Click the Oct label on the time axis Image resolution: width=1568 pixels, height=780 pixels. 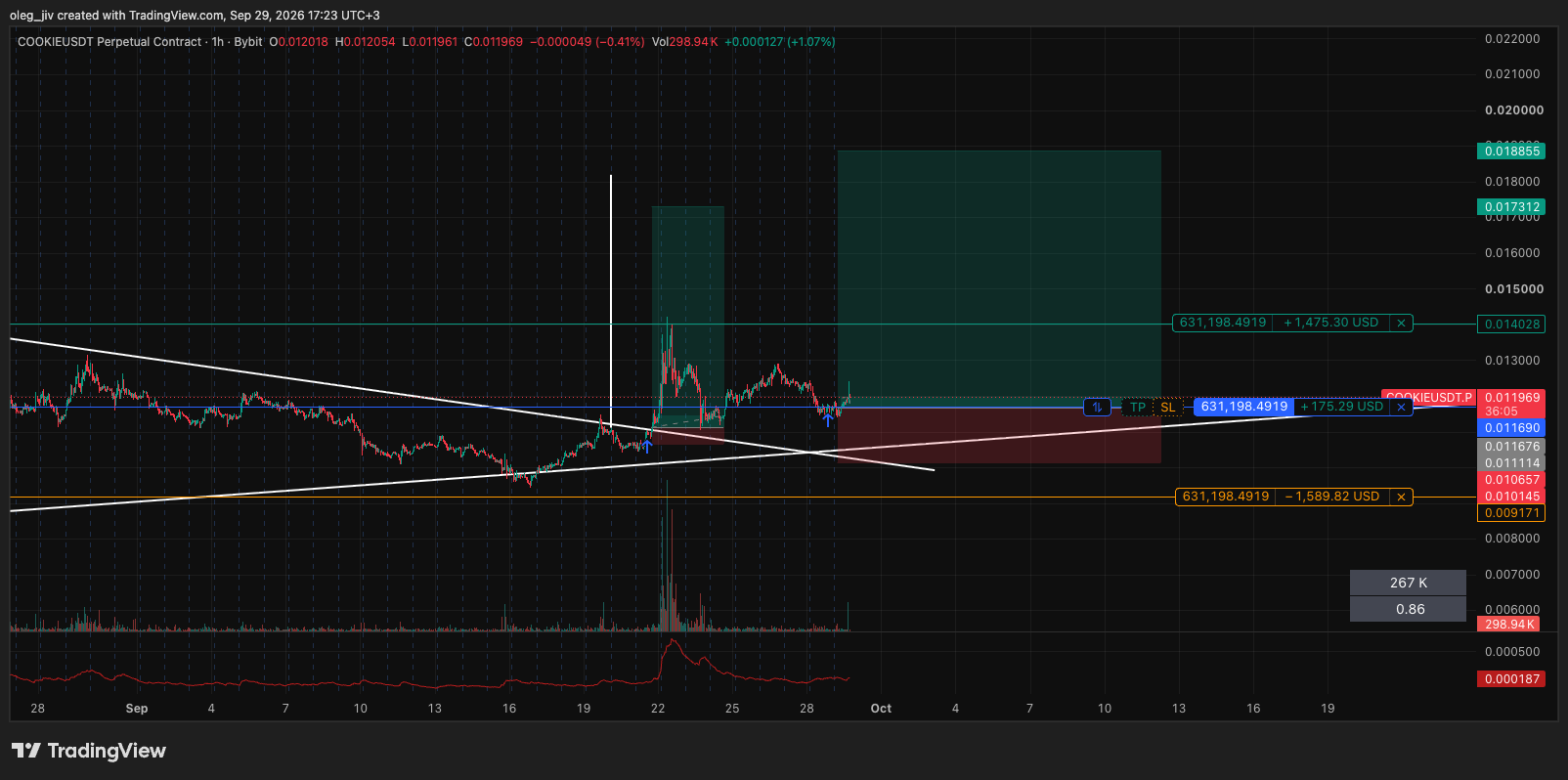coord(881,709)
